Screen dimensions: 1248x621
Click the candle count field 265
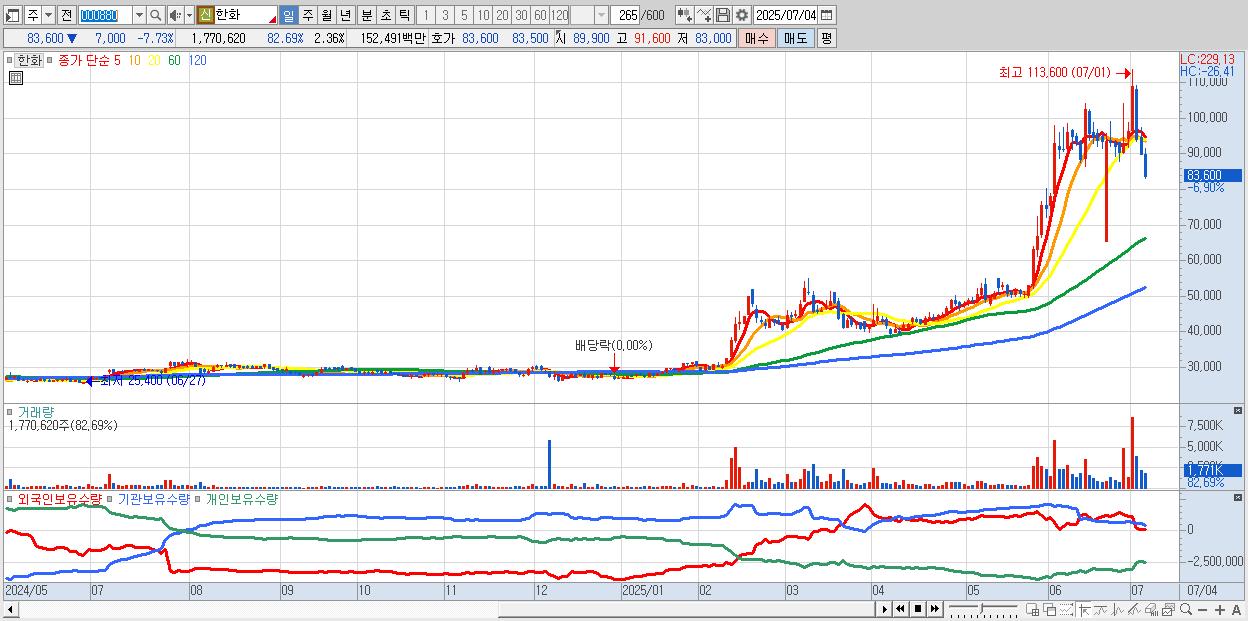click(x=625, y=16)
